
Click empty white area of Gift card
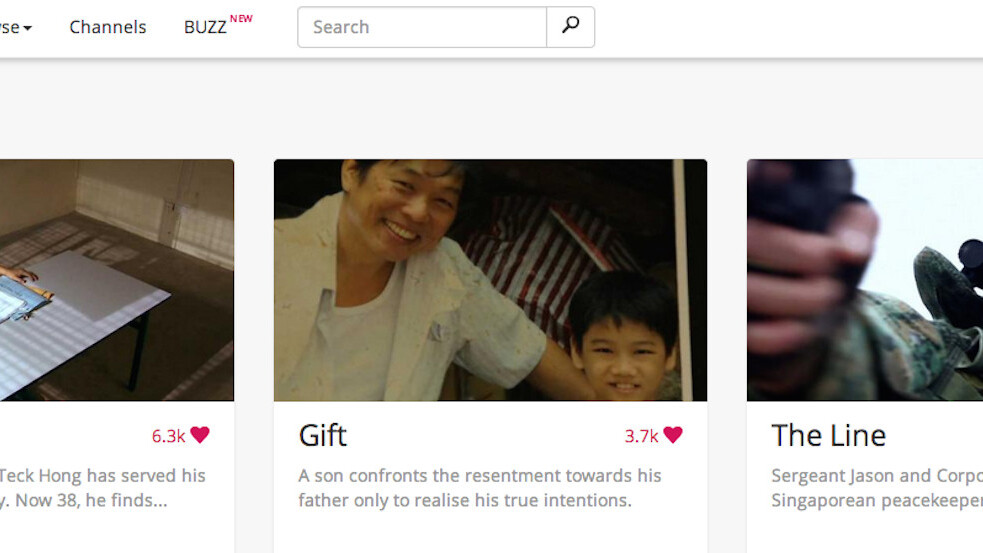tap(490, 535)
